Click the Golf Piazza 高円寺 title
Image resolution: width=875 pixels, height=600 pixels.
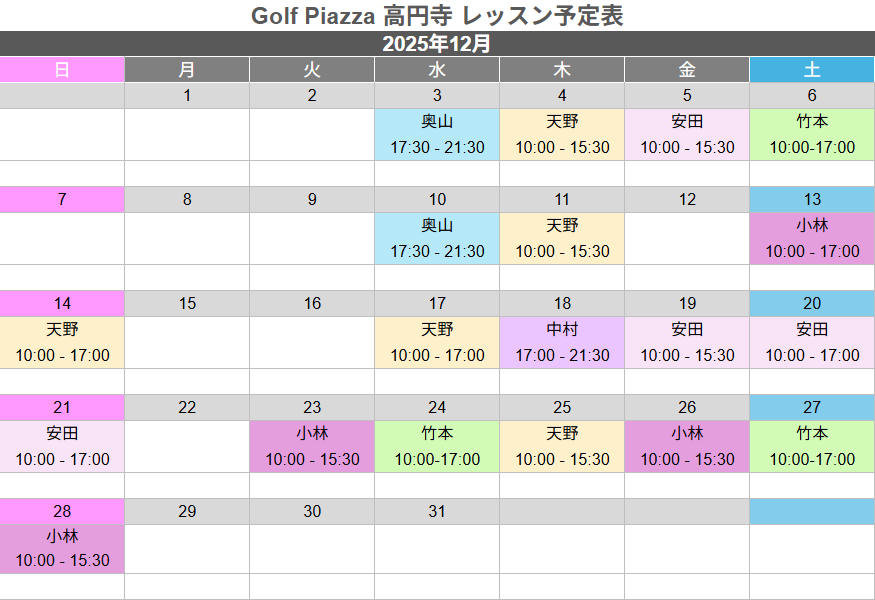(x=437, y=16)
